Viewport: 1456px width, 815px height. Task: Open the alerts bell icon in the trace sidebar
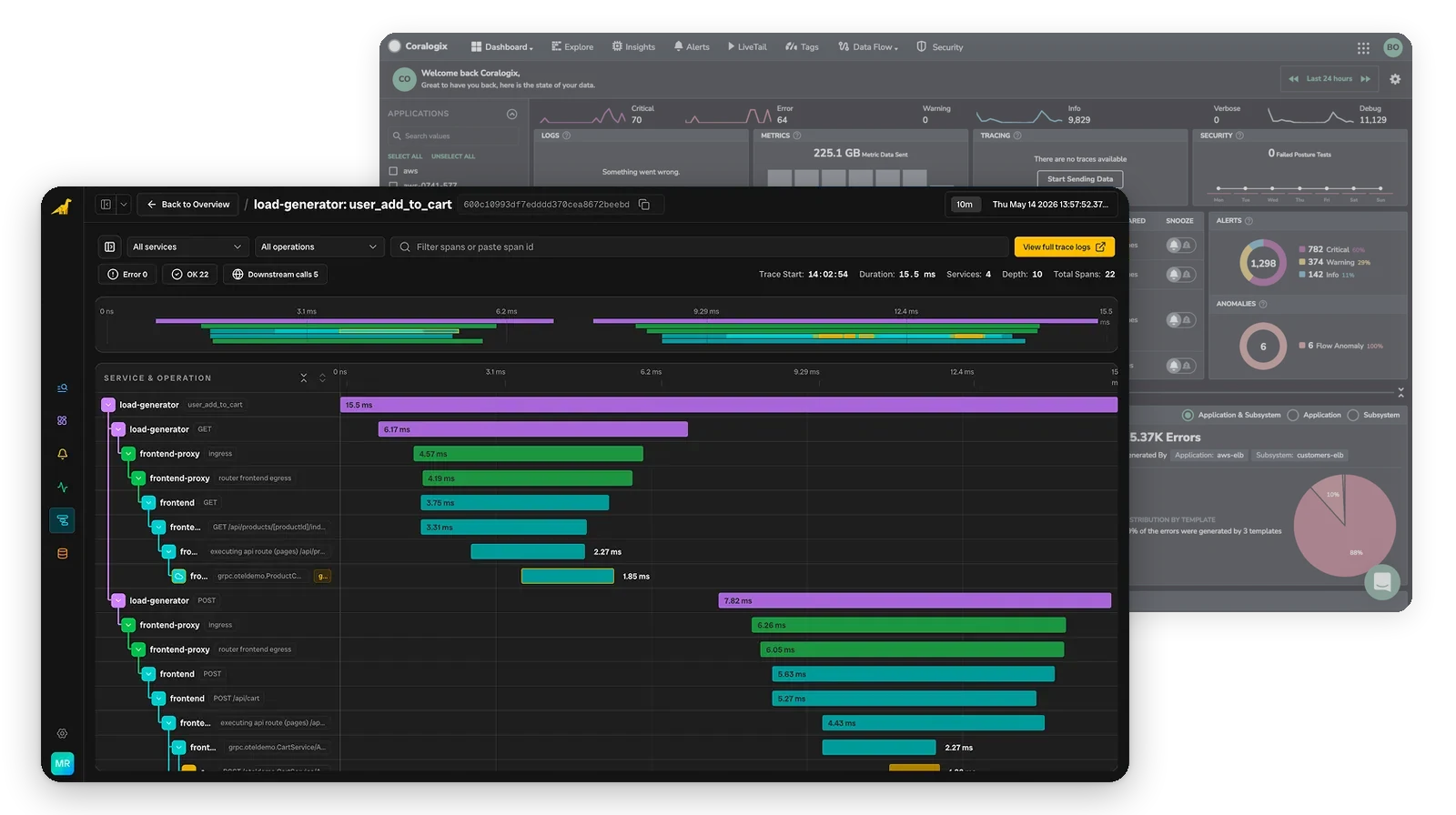coord(62,454)
